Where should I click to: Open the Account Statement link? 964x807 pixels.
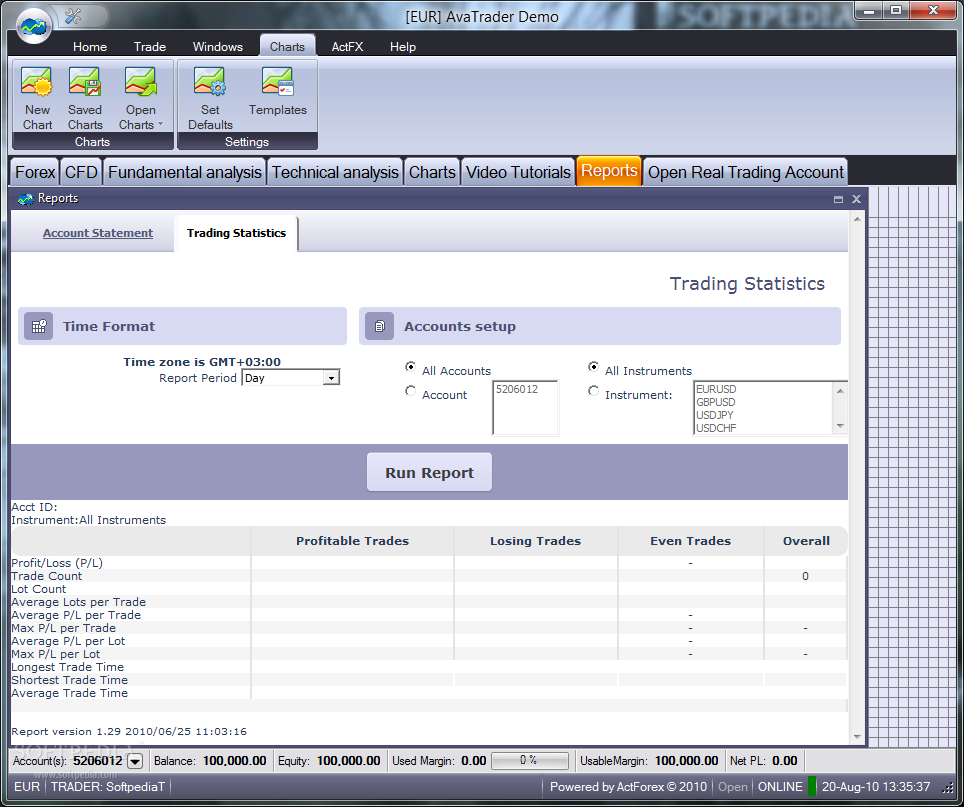(x=98, y=233)
